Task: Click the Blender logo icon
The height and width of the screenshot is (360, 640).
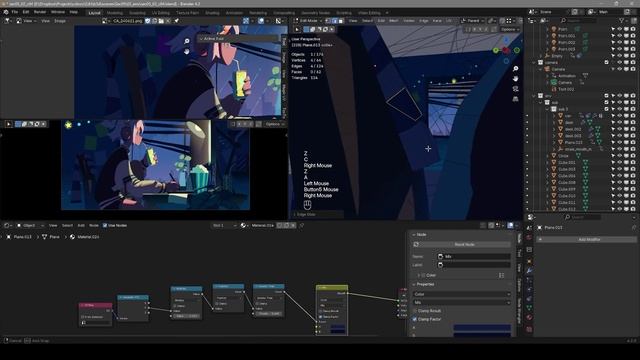Action: pos(6,12)
